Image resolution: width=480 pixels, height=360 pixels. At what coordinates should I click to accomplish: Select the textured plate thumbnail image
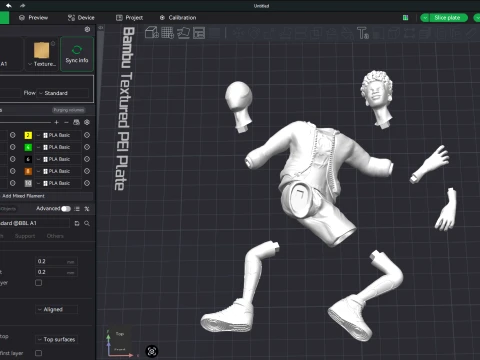click(x=42, y=50)
